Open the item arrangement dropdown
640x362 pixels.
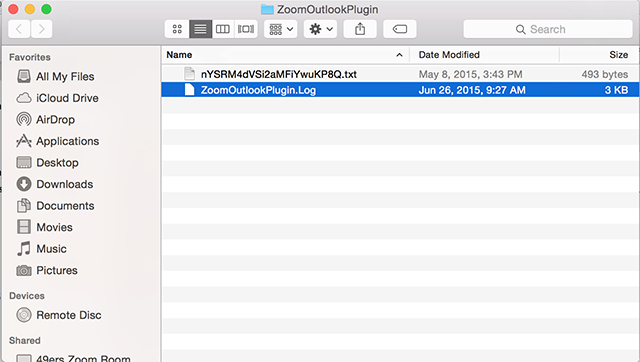point(280,29)
